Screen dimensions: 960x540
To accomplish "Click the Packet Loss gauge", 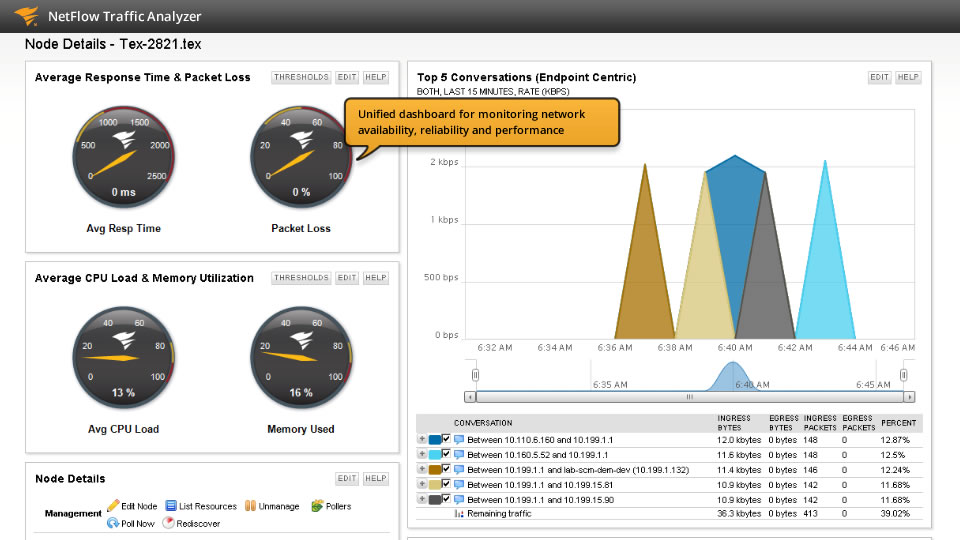I will 301,157.
